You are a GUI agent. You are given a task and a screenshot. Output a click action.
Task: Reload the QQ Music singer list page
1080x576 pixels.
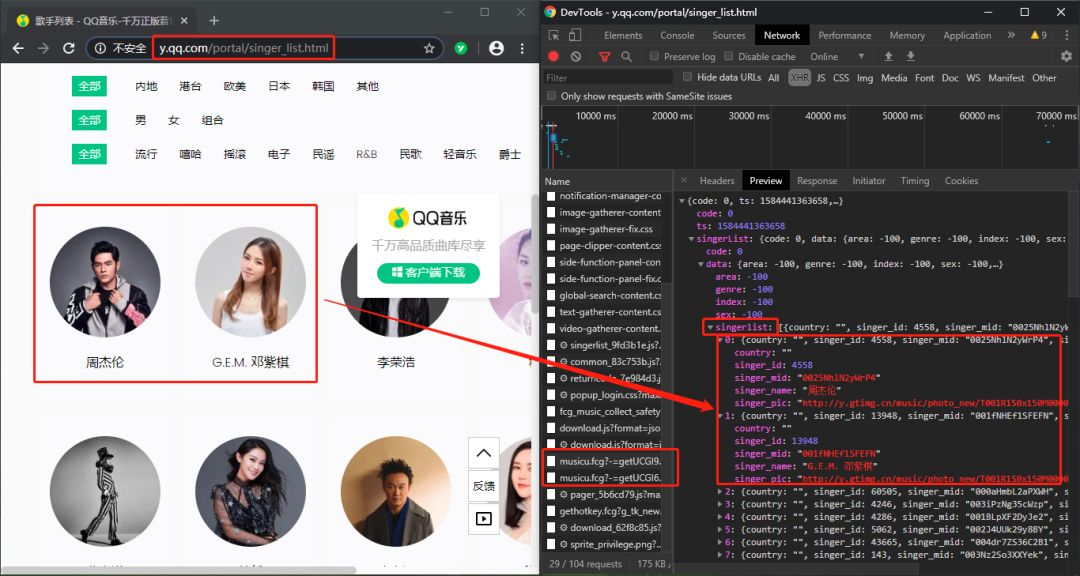(69, 48)
